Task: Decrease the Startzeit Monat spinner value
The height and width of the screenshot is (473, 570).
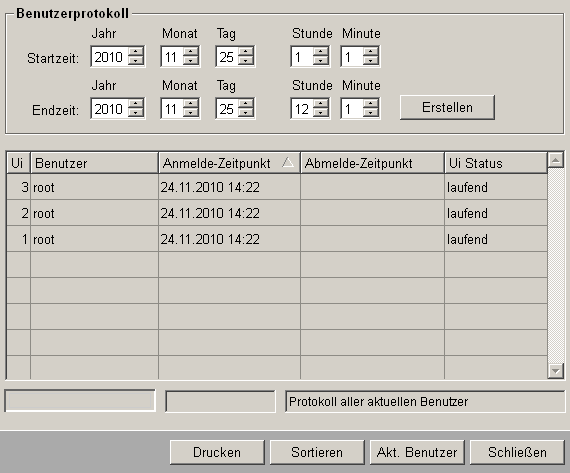Action: coord(191,61)
